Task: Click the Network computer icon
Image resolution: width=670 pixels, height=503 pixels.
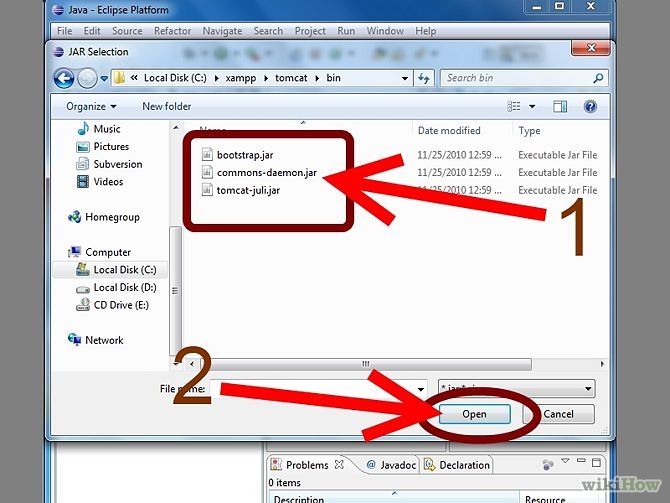Action: pyautogui.click(x=74, y=340)
